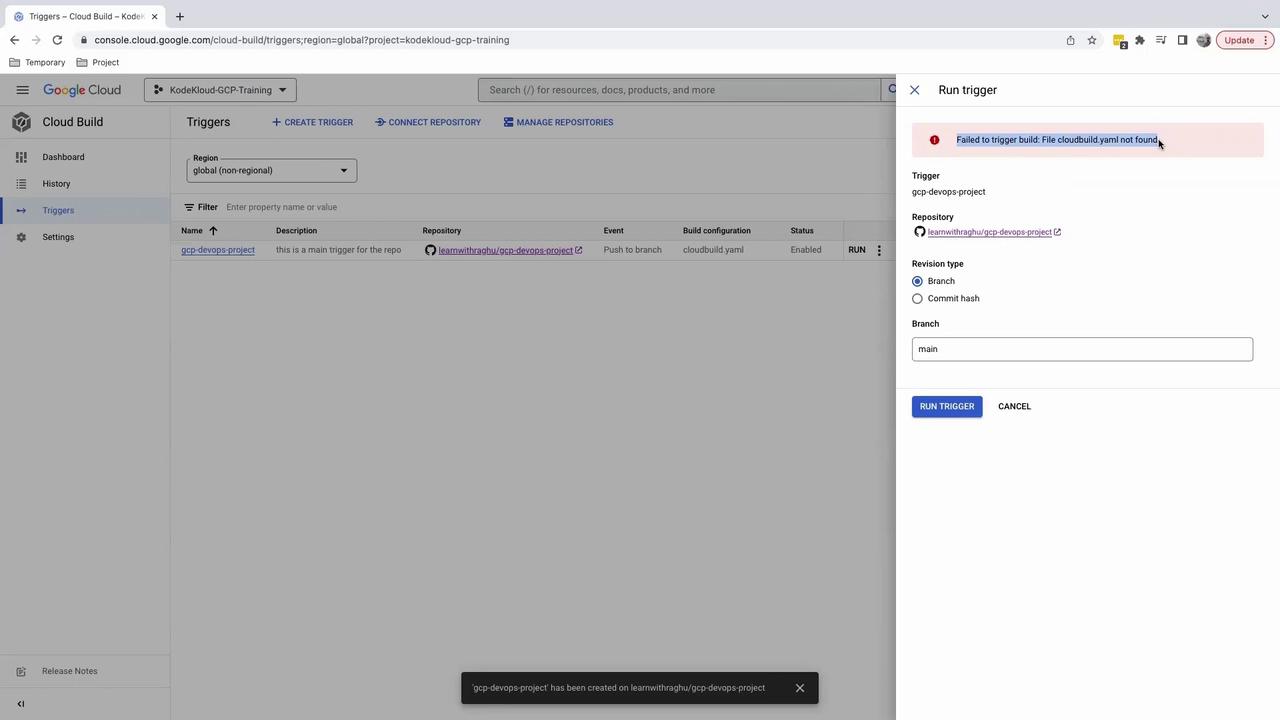Go forward in the browser
Image resolution: width=1280 pixels, height=720 pixels.
(35, 40)
